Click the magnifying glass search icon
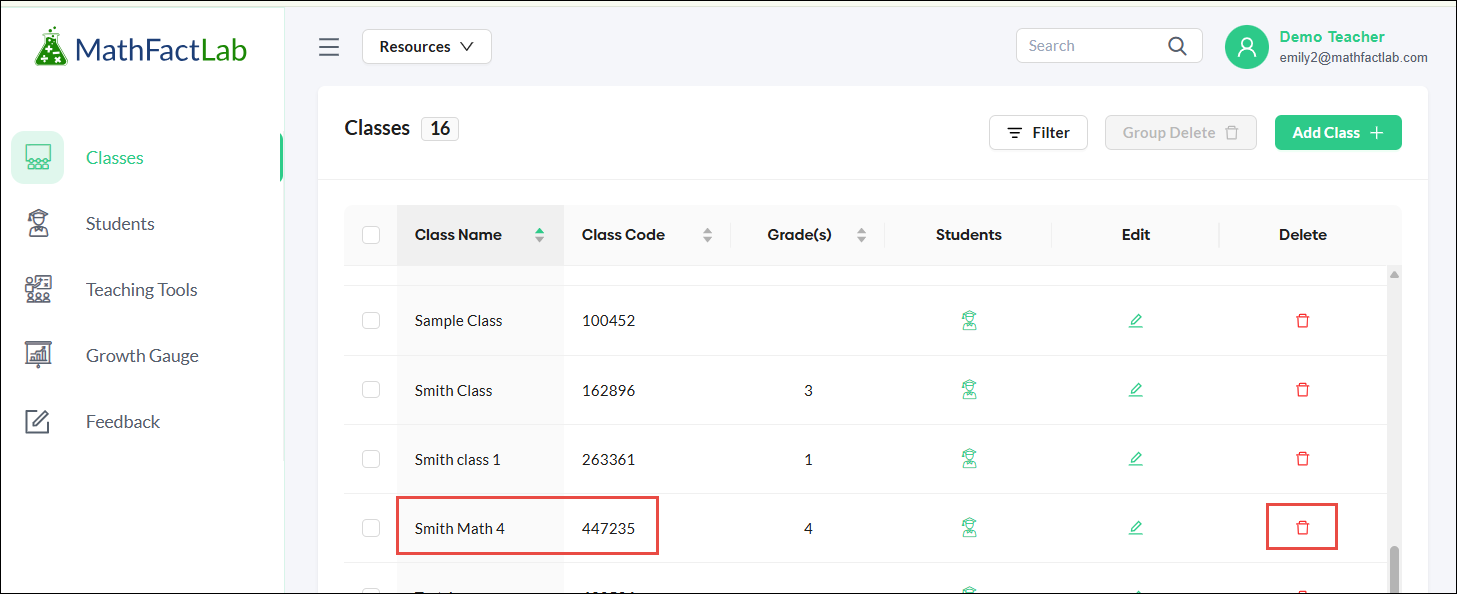The width and height of the screenshot is (1457, 594). [1177, 46]
